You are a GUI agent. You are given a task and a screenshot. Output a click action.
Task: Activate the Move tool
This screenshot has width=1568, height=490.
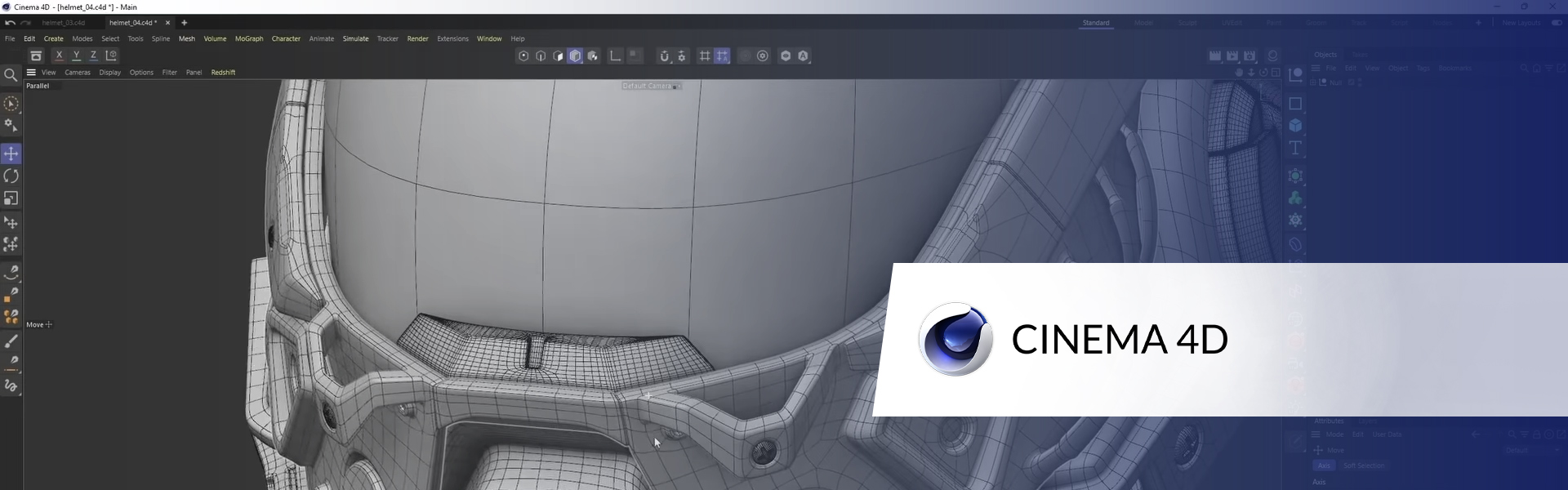pos(11,154)
